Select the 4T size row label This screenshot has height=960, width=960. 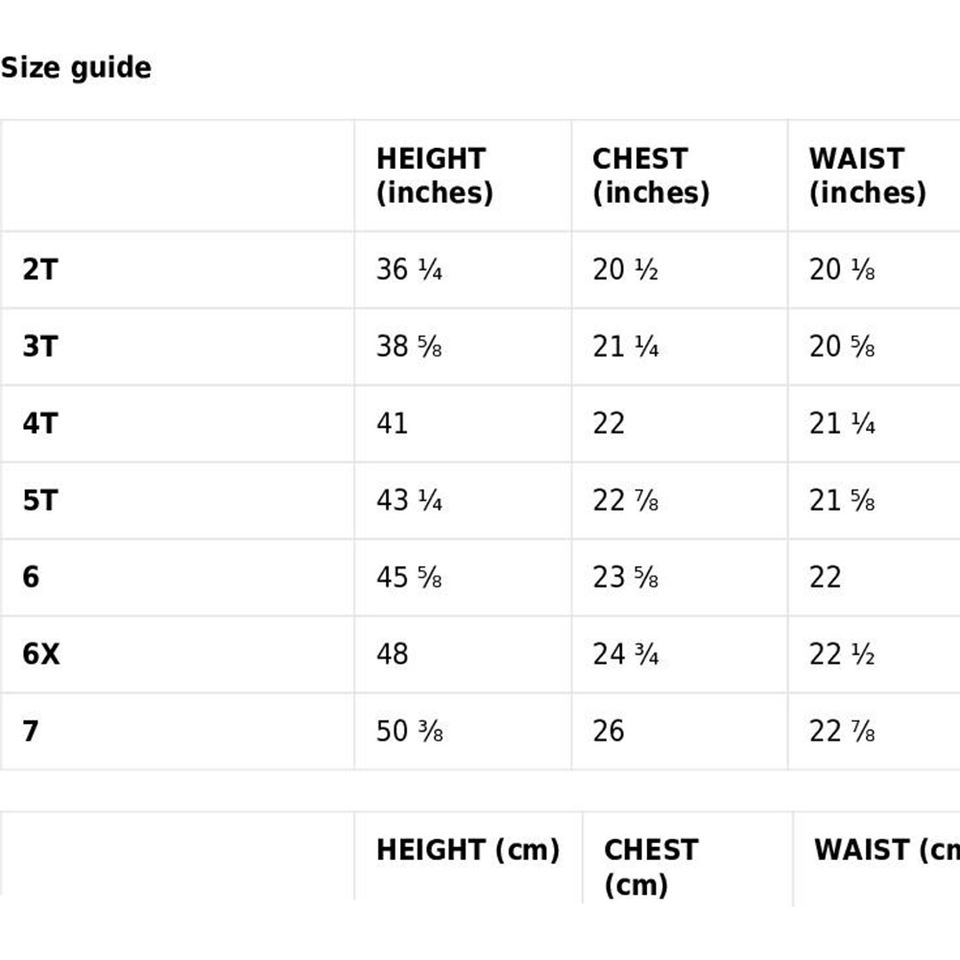[40, 424]
